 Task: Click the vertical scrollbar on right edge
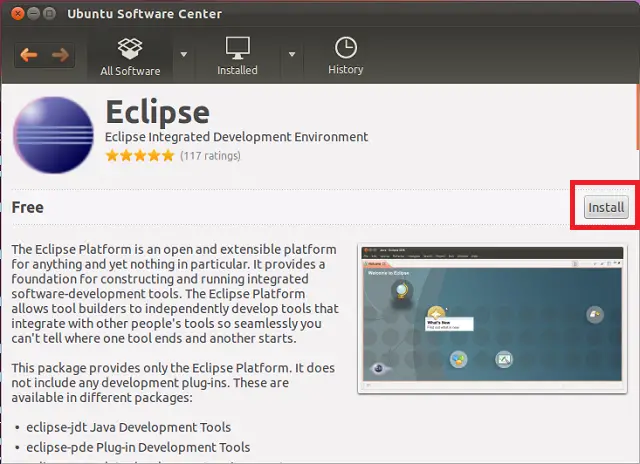pos(638,118)
